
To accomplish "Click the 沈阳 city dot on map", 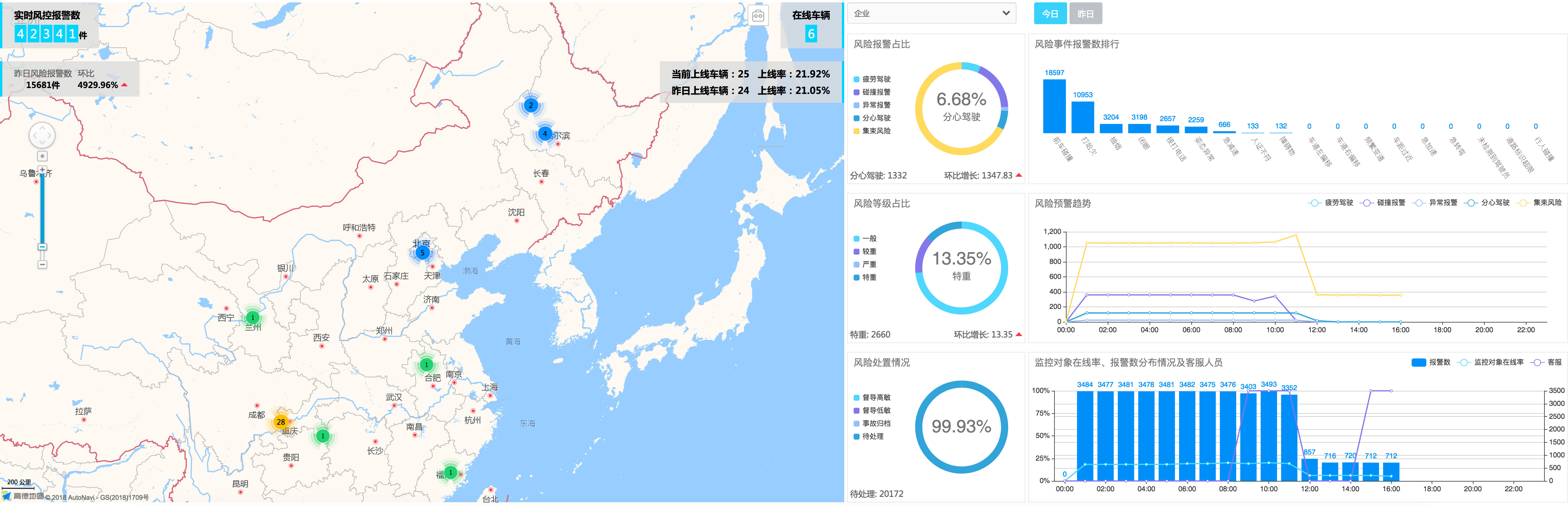I will pyautogui.click(x=517, y=221).
